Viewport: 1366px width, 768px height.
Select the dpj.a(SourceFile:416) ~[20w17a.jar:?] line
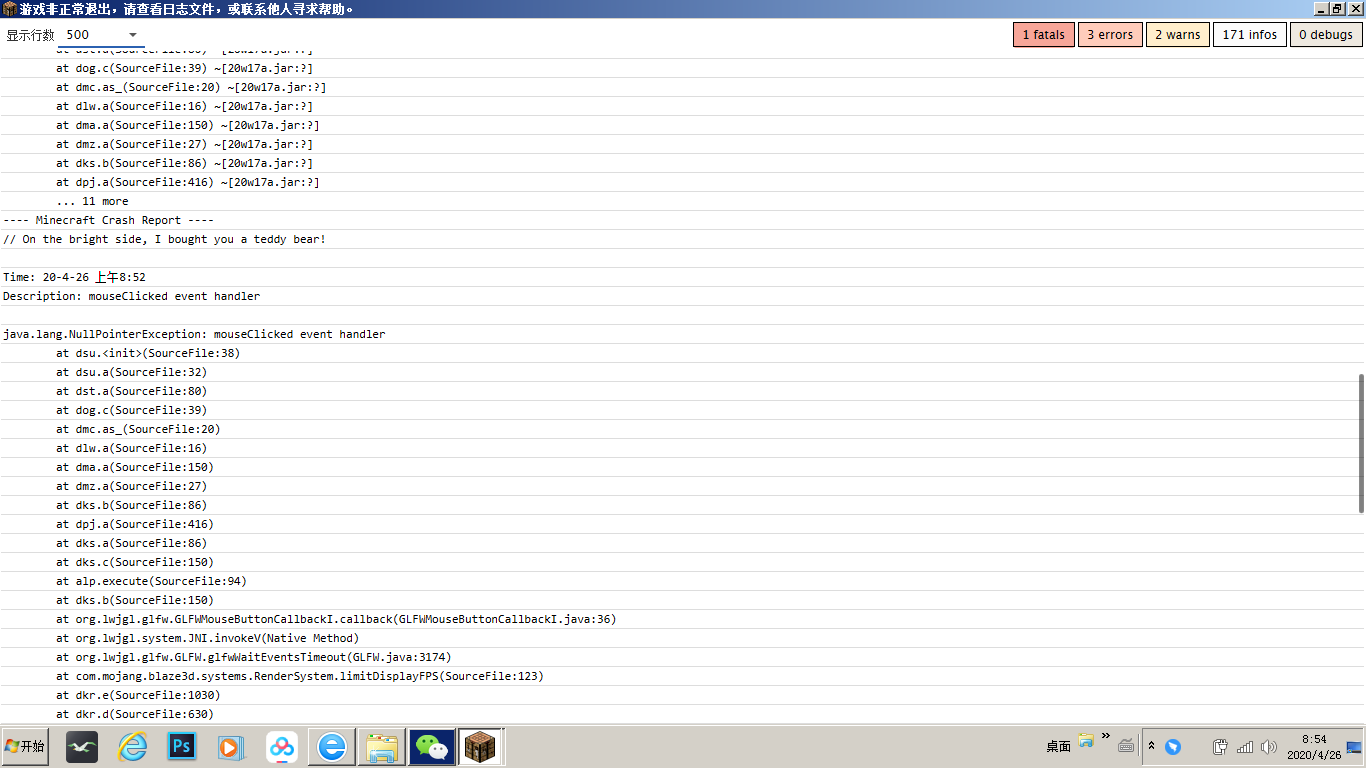188,182
